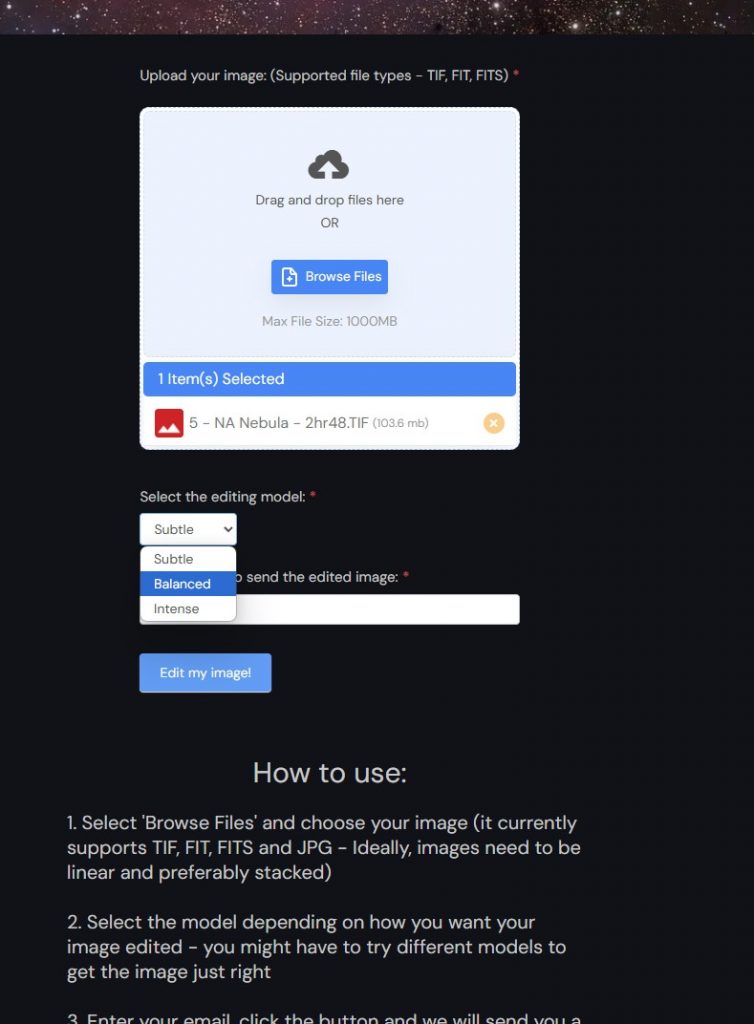This screenshot has height=1024, width=754.
Task: Click the starry banner image at top
Action: click(377, 17)
